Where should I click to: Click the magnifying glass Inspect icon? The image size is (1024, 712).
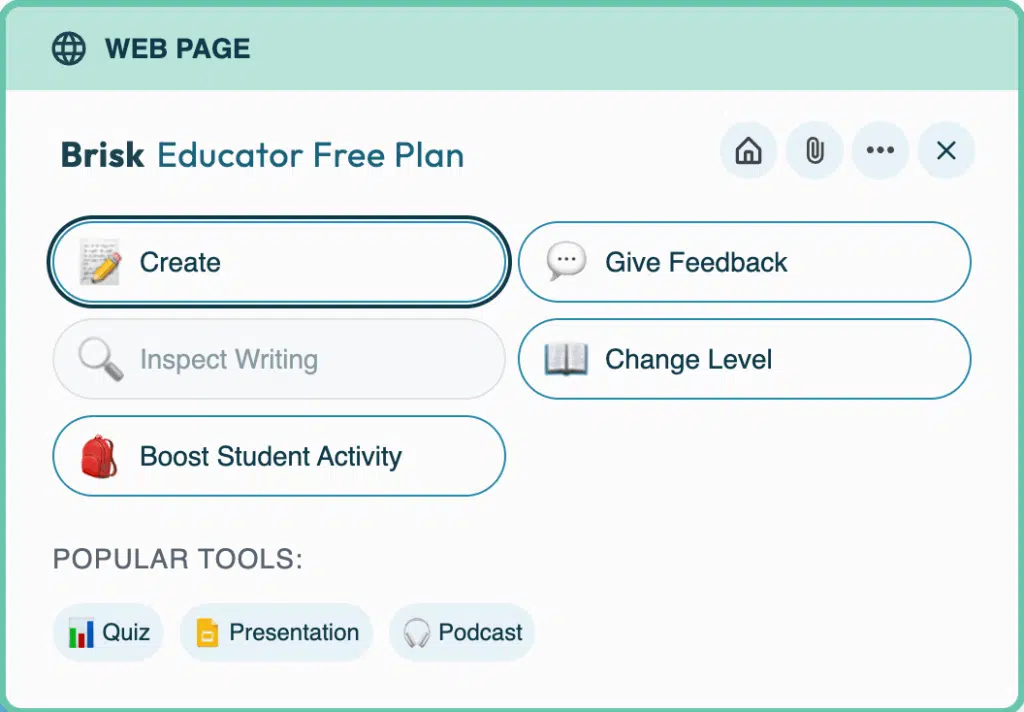[100, 359]
